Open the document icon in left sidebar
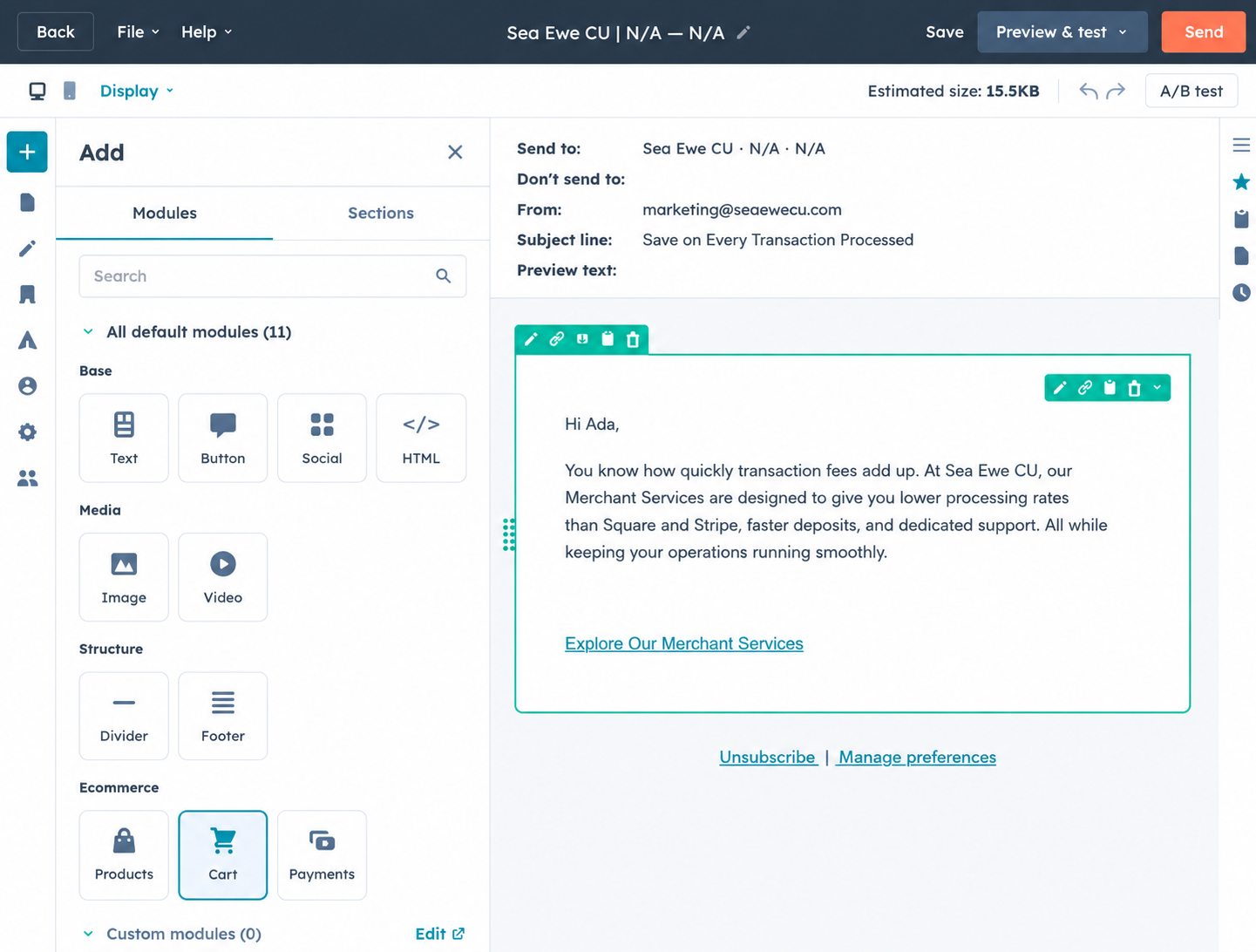1256x952 pixels. point(27,202)
